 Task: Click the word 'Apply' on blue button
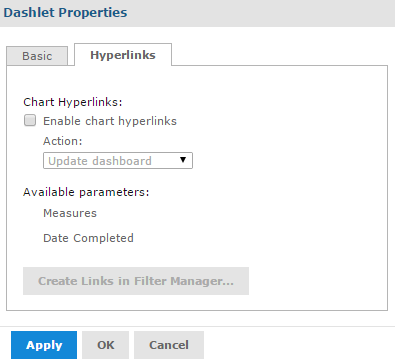(44, 345)
